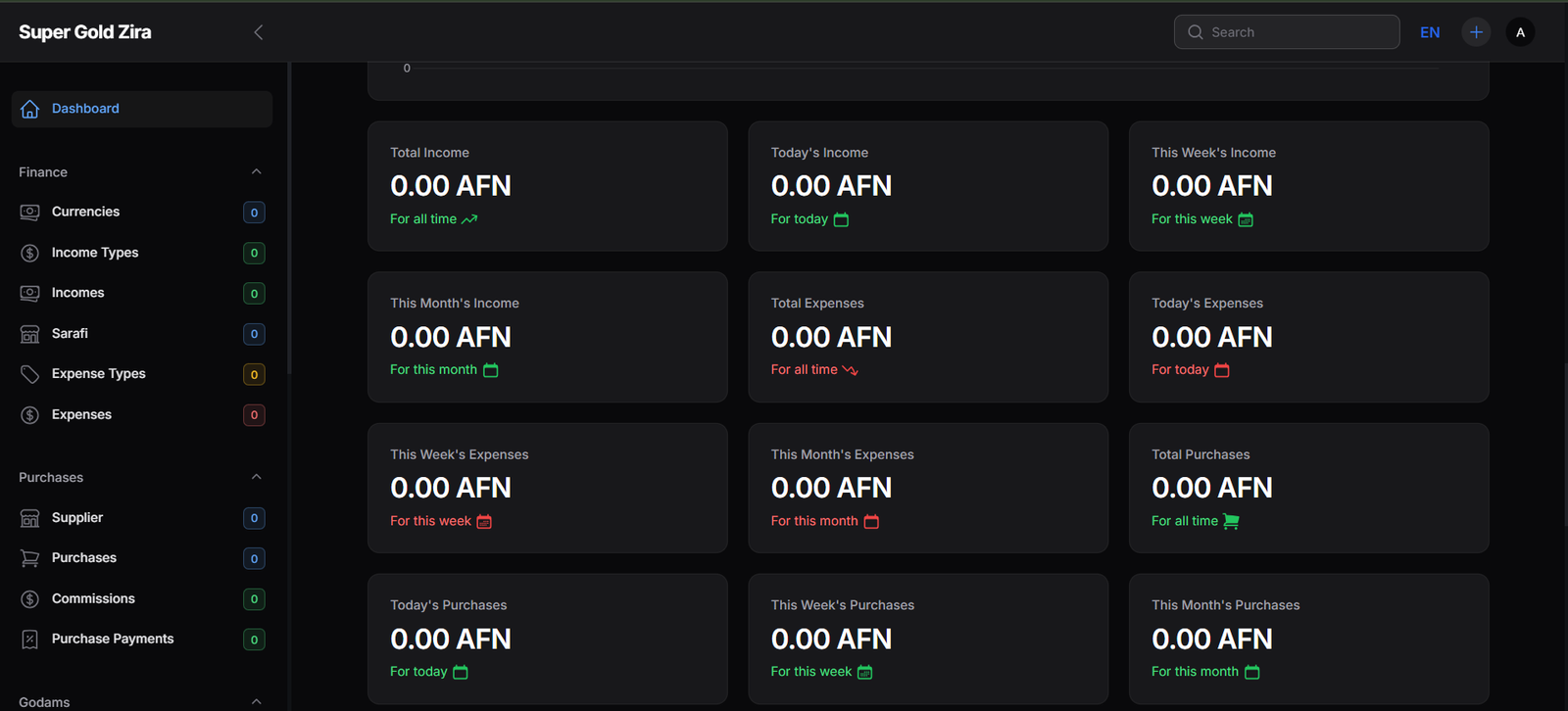
Task: Click the Expense Types tag icon
Action: pyautogui.click(x=30, y=374)
